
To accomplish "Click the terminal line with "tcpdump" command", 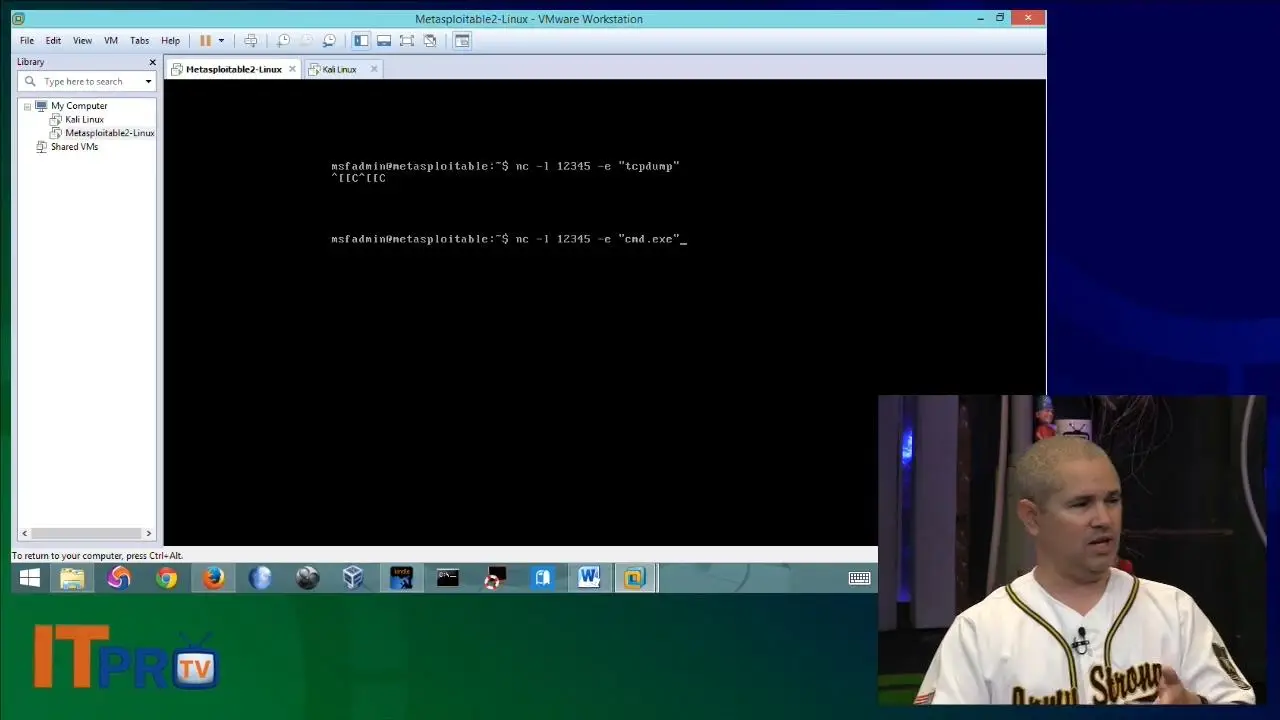I will (x=505, y=166).
